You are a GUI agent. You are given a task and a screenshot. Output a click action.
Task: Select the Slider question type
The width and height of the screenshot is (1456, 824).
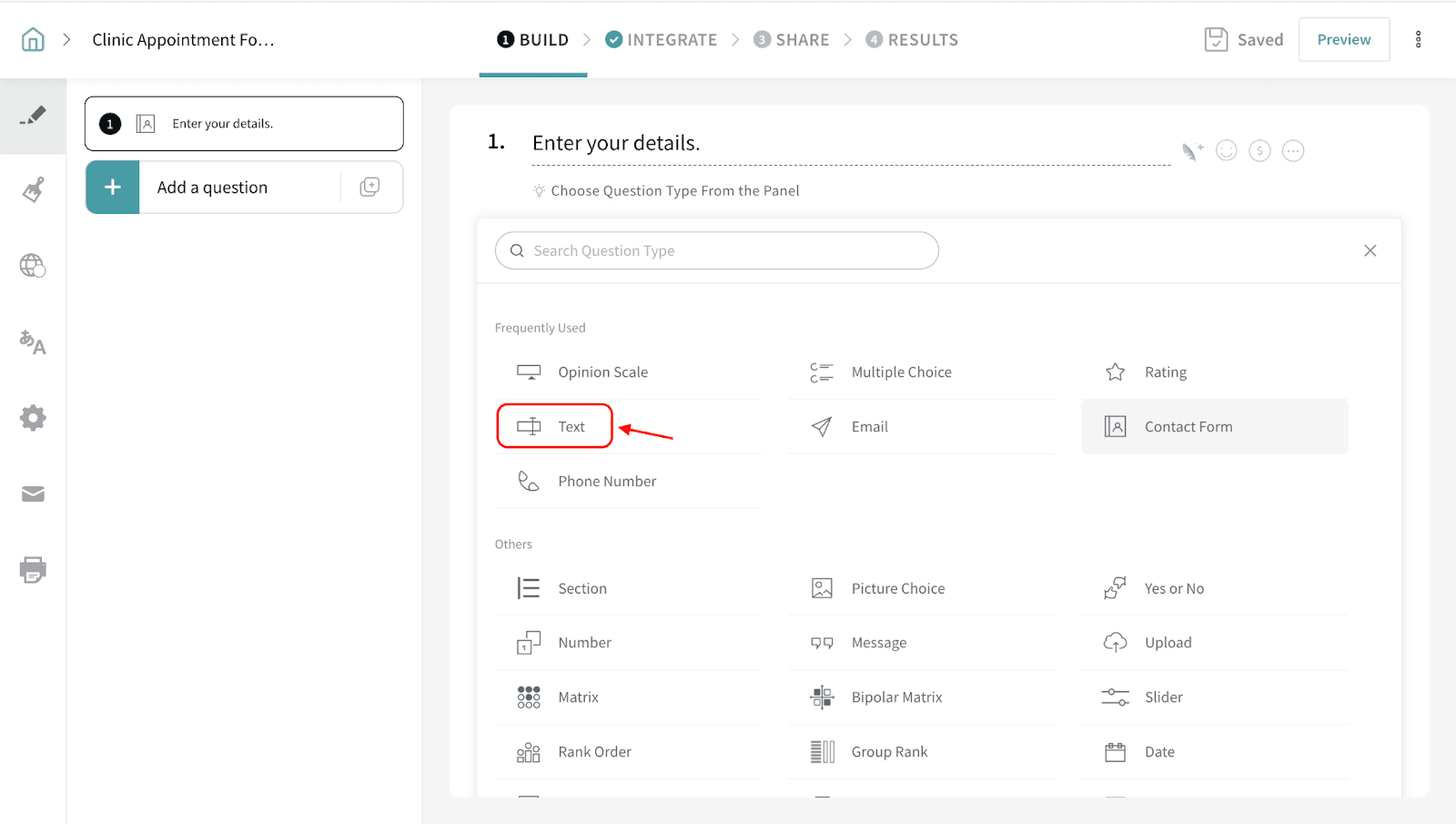click(x=1163, y=697)
